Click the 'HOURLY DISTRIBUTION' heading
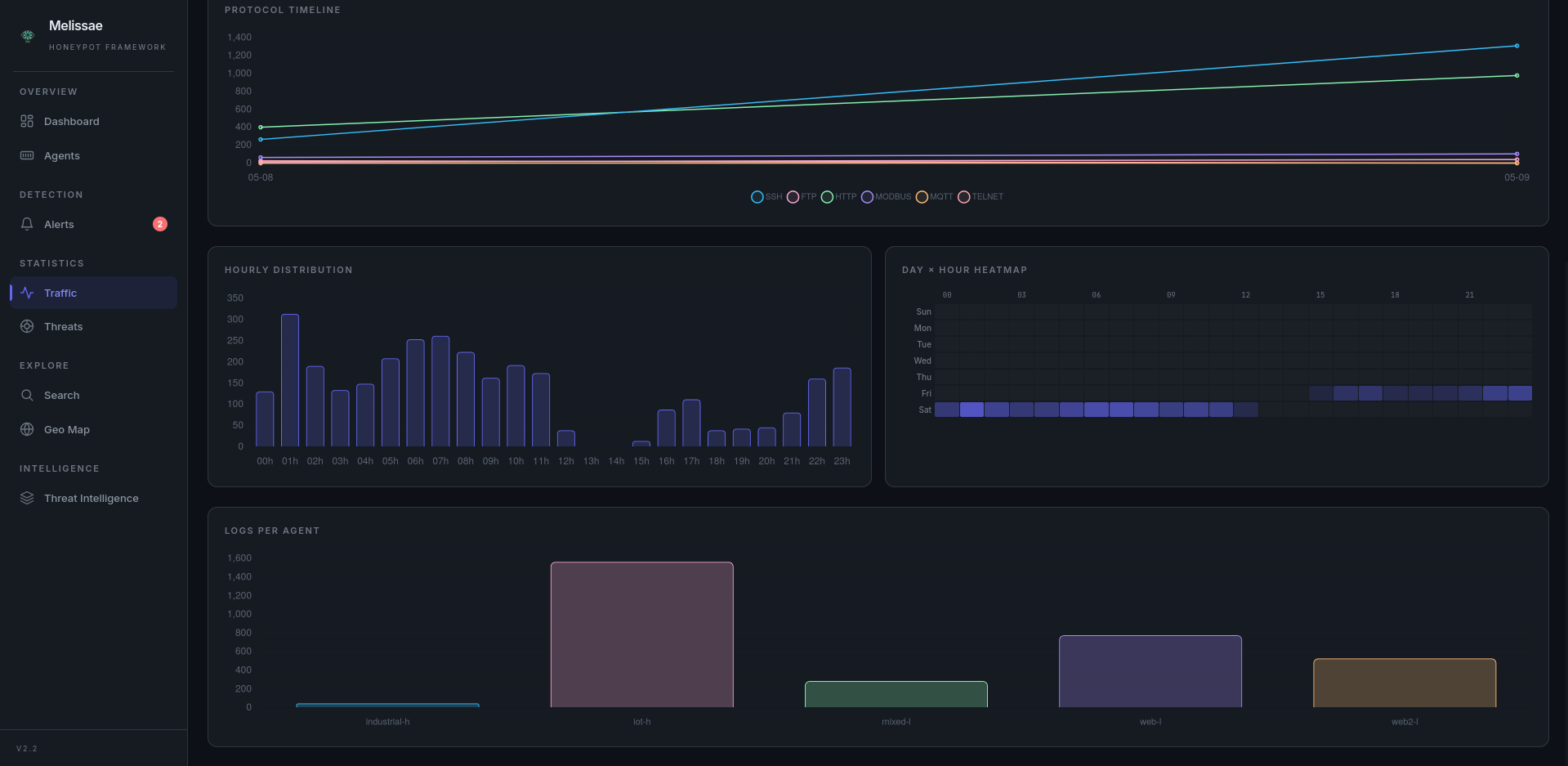 [288, 270]
